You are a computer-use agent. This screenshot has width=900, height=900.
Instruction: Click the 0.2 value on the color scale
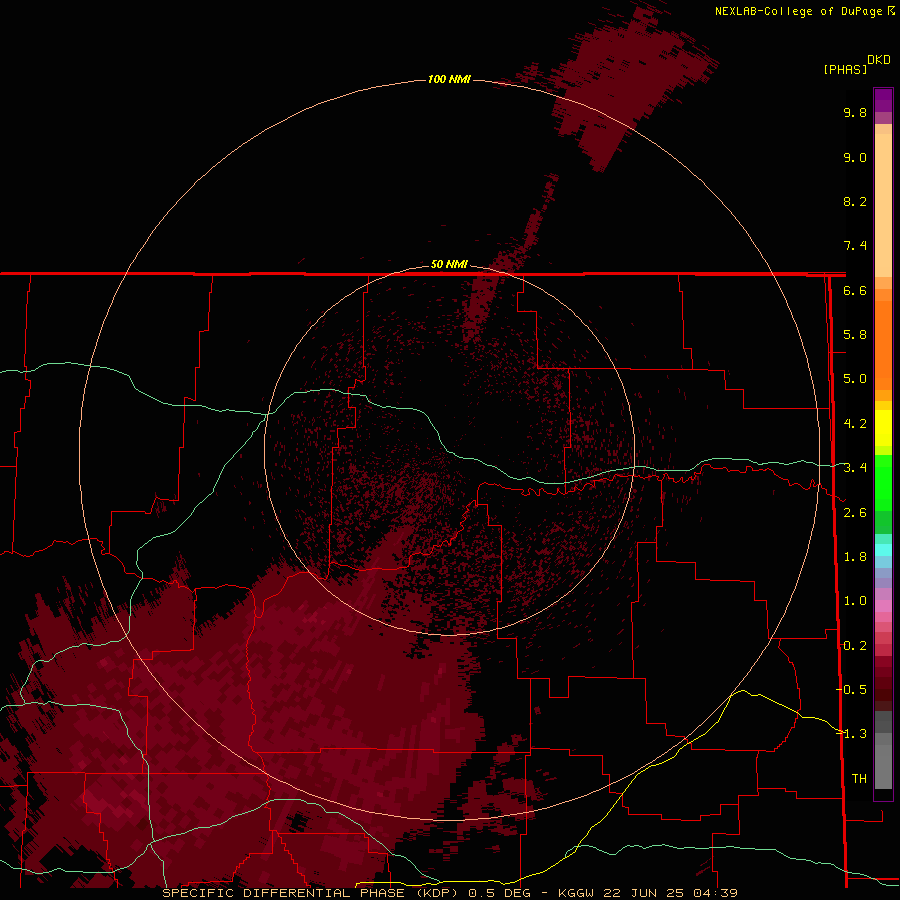point(855,646)
